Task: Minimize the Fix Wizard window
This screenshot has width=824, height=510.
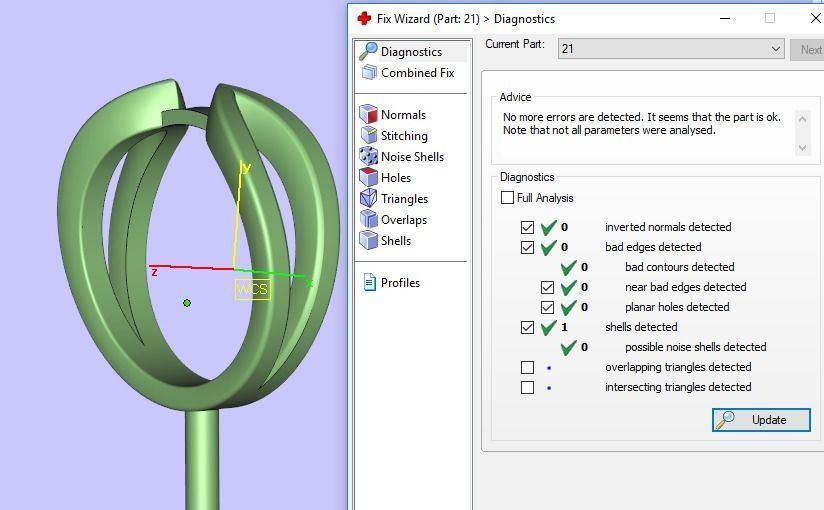Action: pos(725,18)
